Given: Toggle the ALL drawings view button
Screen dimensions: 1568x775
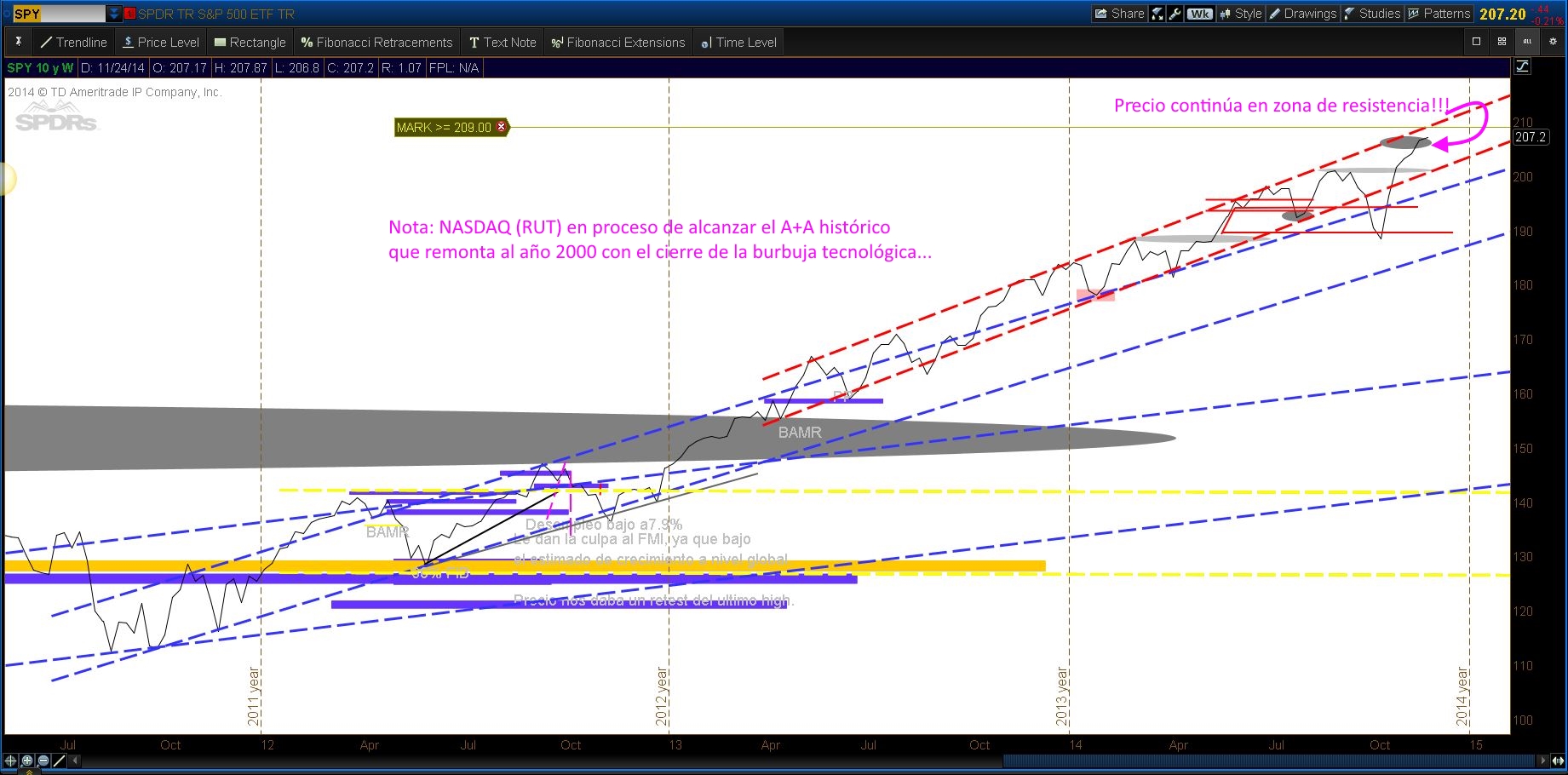Looking at the screenshot, I should (1527, 41).
